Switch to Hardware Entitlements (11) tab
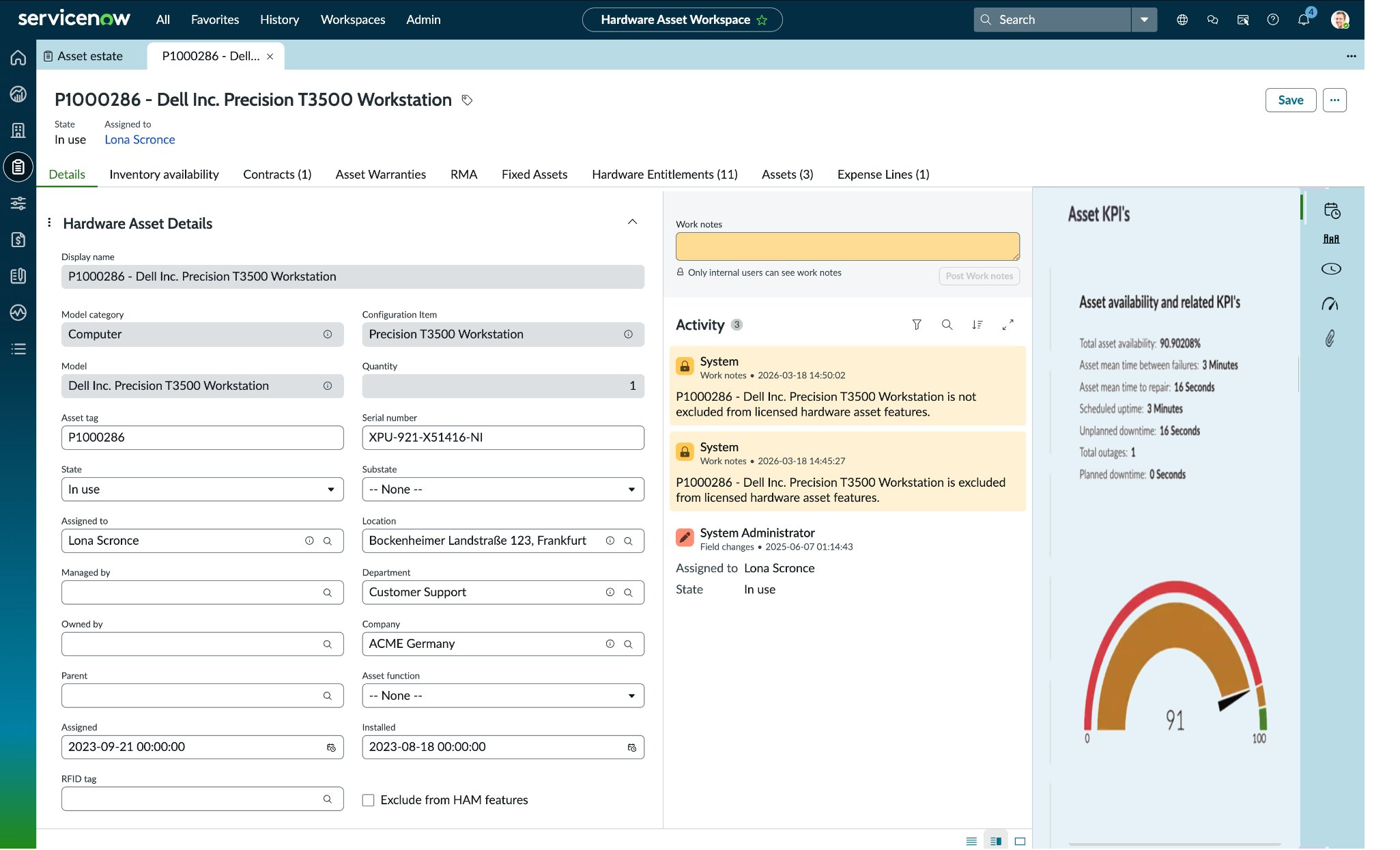The height and width of the screenshot is (850, 1400). [664, 175]
